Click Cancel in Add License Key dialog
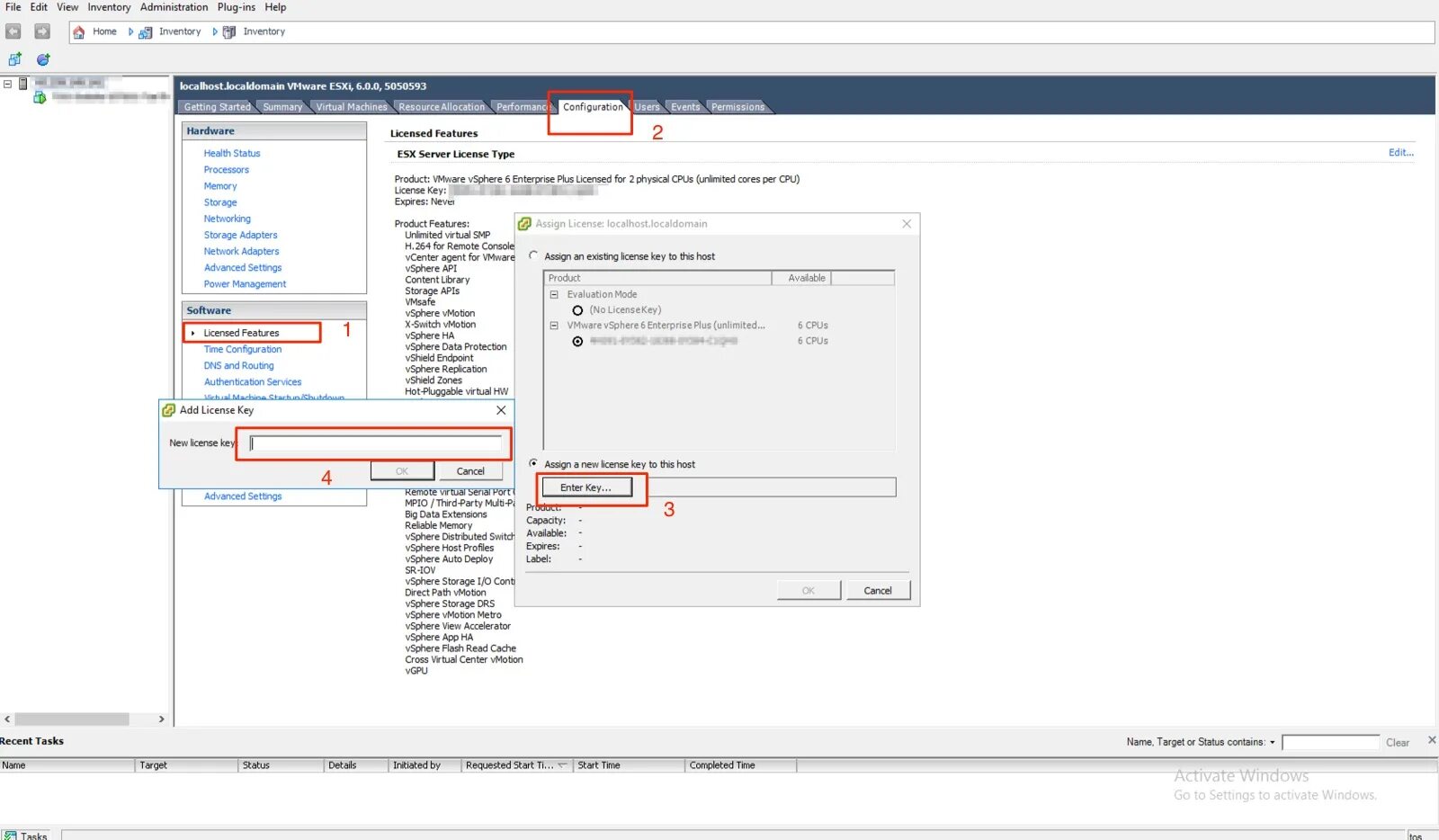1439x840 pixels. 470,471
